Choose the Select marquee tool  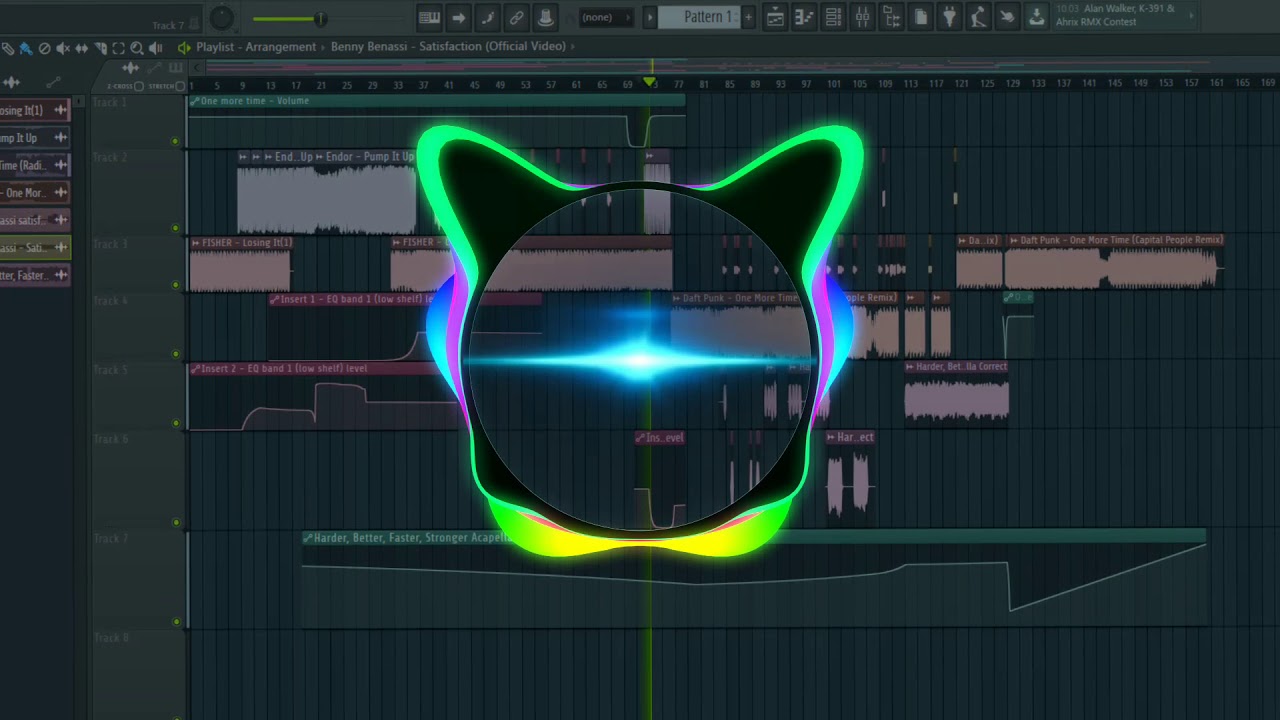(118, 48)
